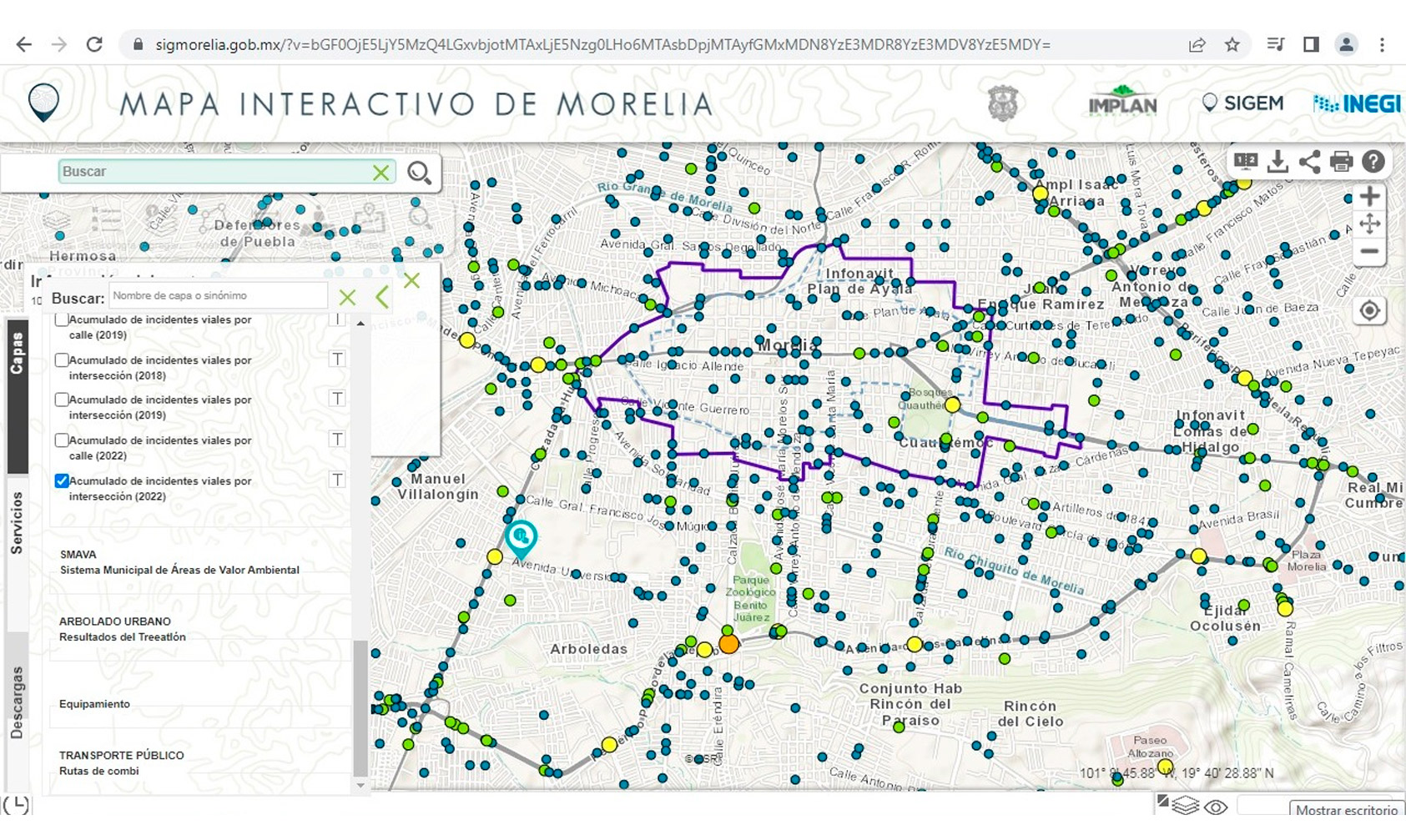This screenshot has height=840, width=1406.
Task: Expand the overview map corner toggle
Action: click(1163, 800)
